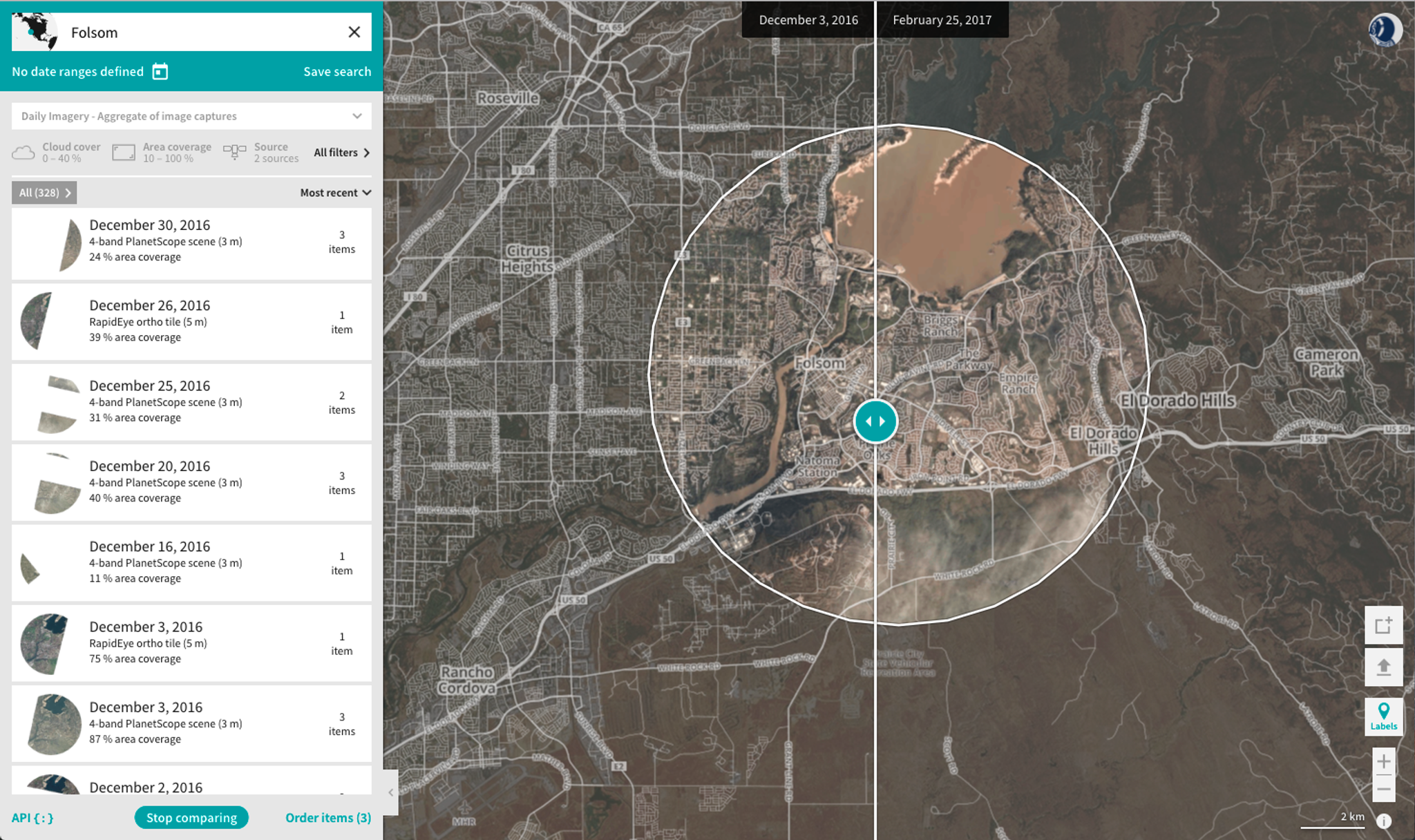Click the map info icon
Screen dimensions: 1415x840
[1383, 821]
